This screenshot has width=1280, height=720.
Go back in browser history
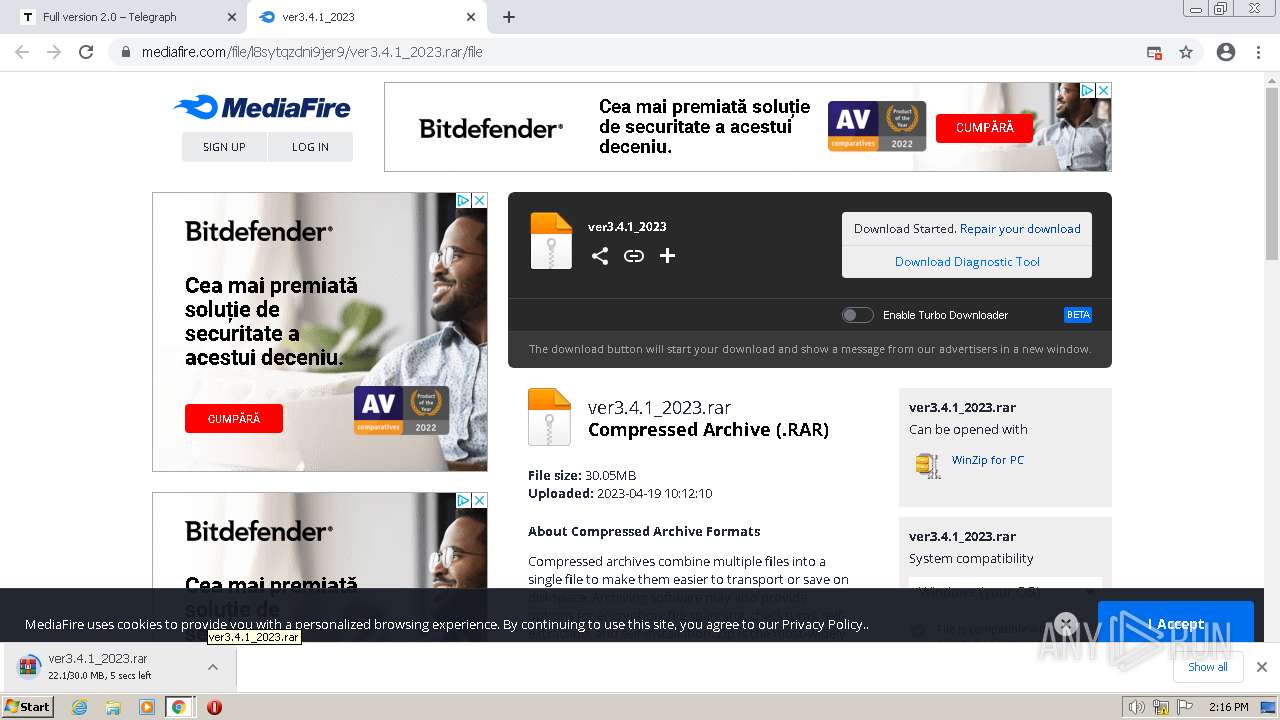pyautogui.click(x=22, y=52)
